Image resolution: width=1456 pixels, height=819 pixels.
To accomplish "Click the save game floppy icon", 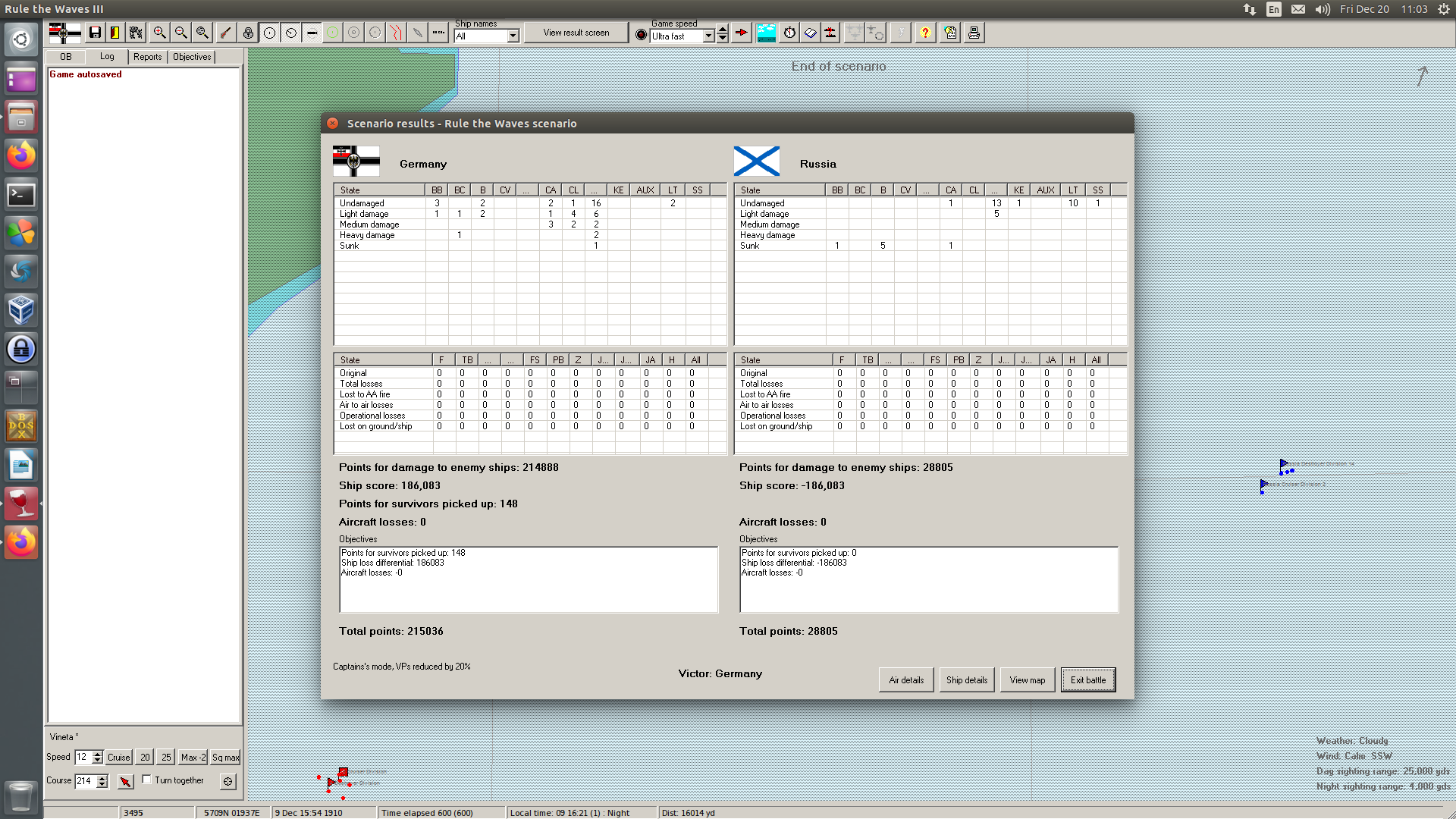I will [95, 33].
